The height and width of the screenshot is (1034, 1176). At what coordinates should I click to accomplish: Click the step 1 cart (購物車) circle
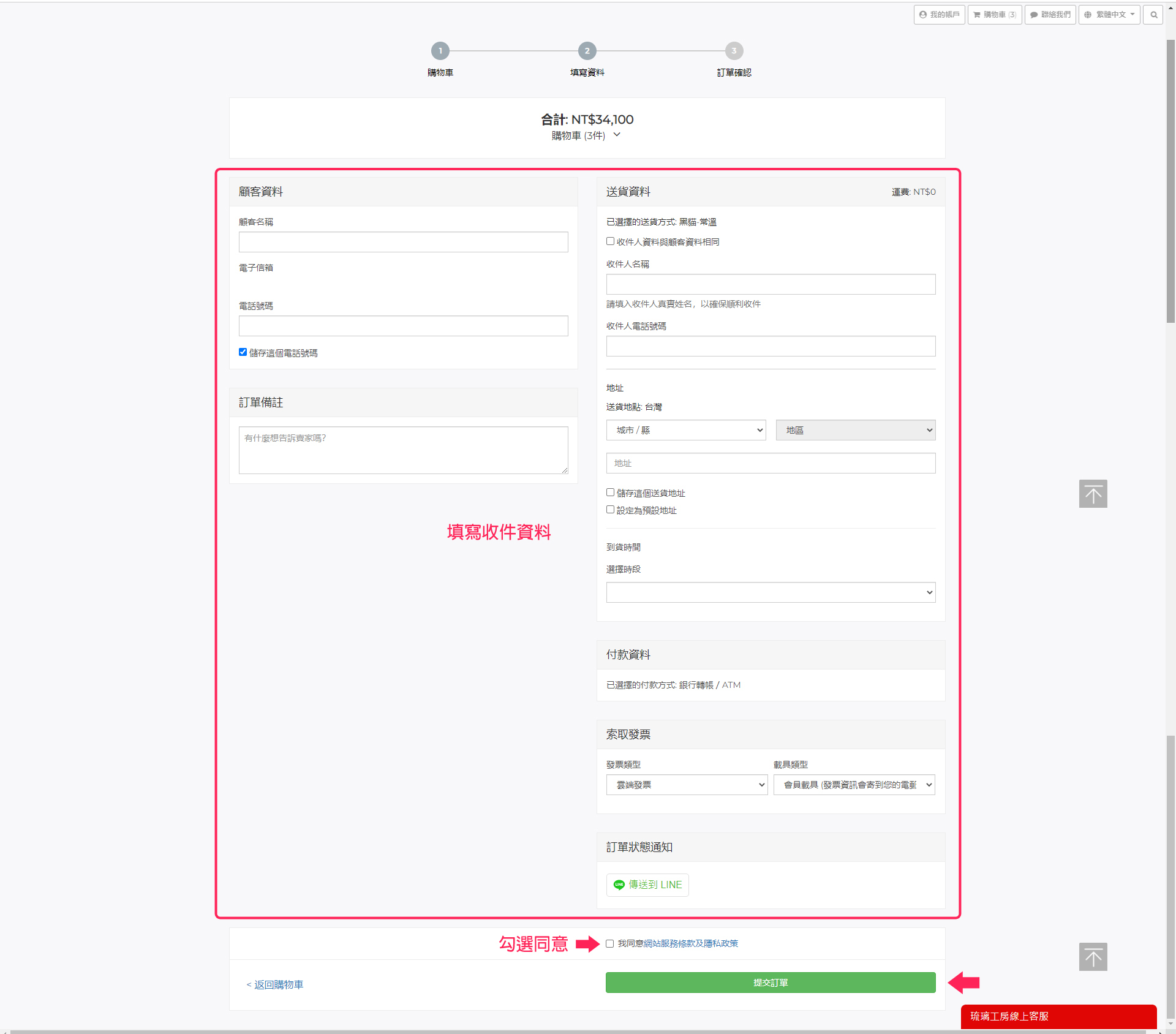[440, 51]
